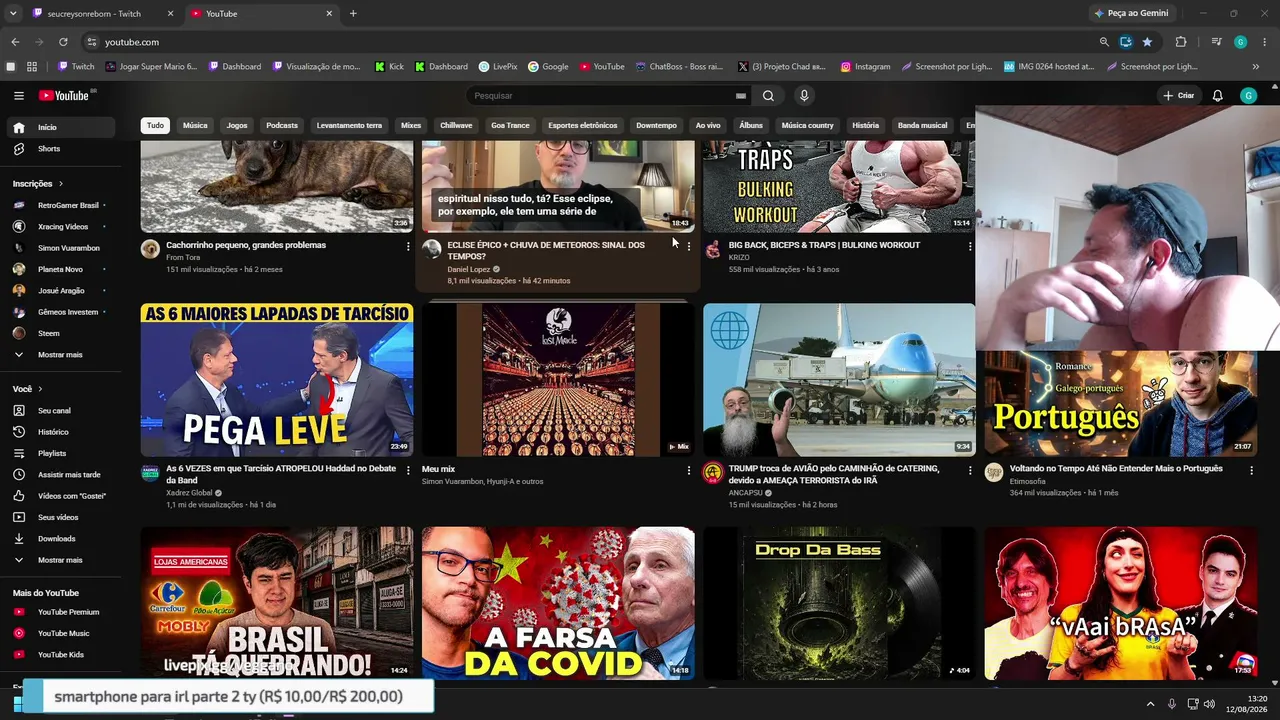Select the Chillwave filter chip
This screenshot has height=720, width=1280.
pos(456,126)
